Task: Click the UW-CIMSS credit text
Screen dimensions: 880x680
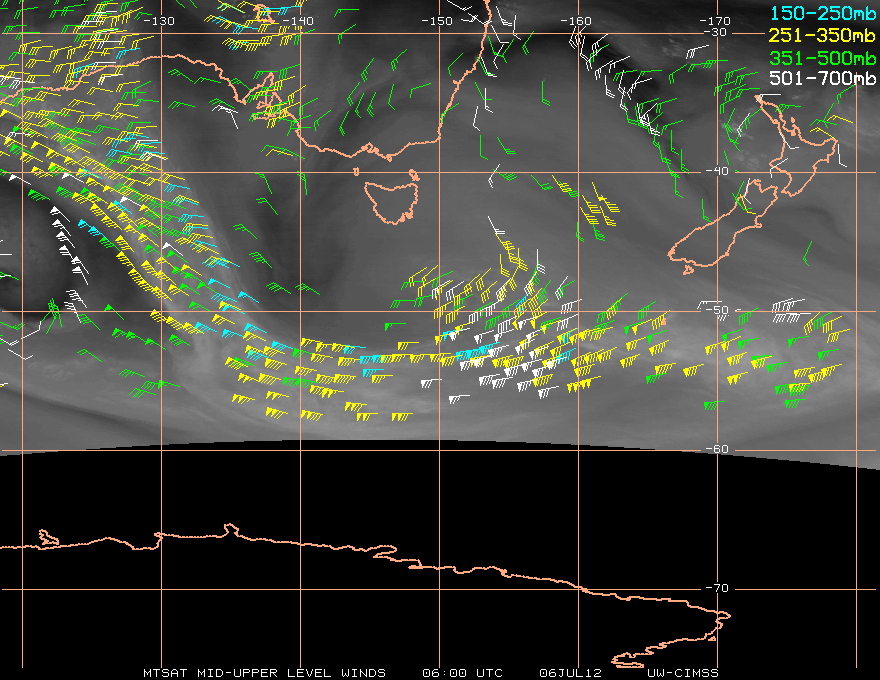Action: click(x=682, y=673)
